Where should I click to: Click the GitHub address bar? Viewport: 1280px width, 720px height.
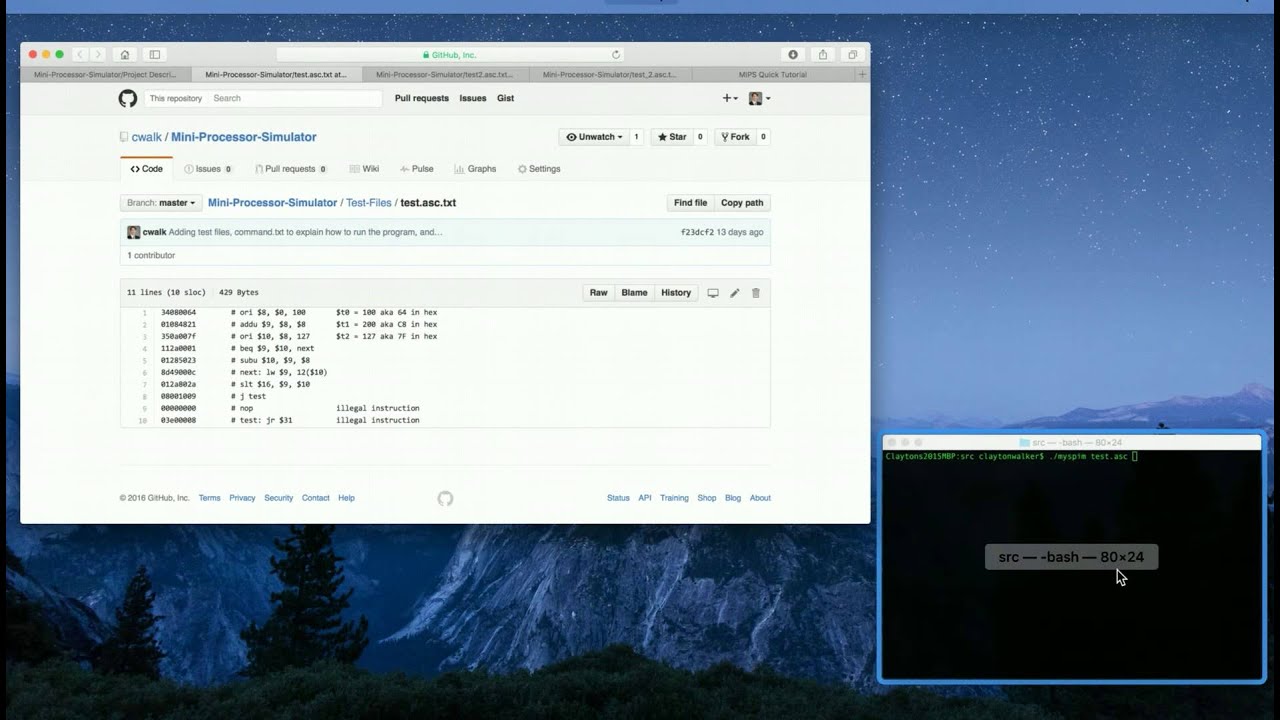[x=450, y=54]
